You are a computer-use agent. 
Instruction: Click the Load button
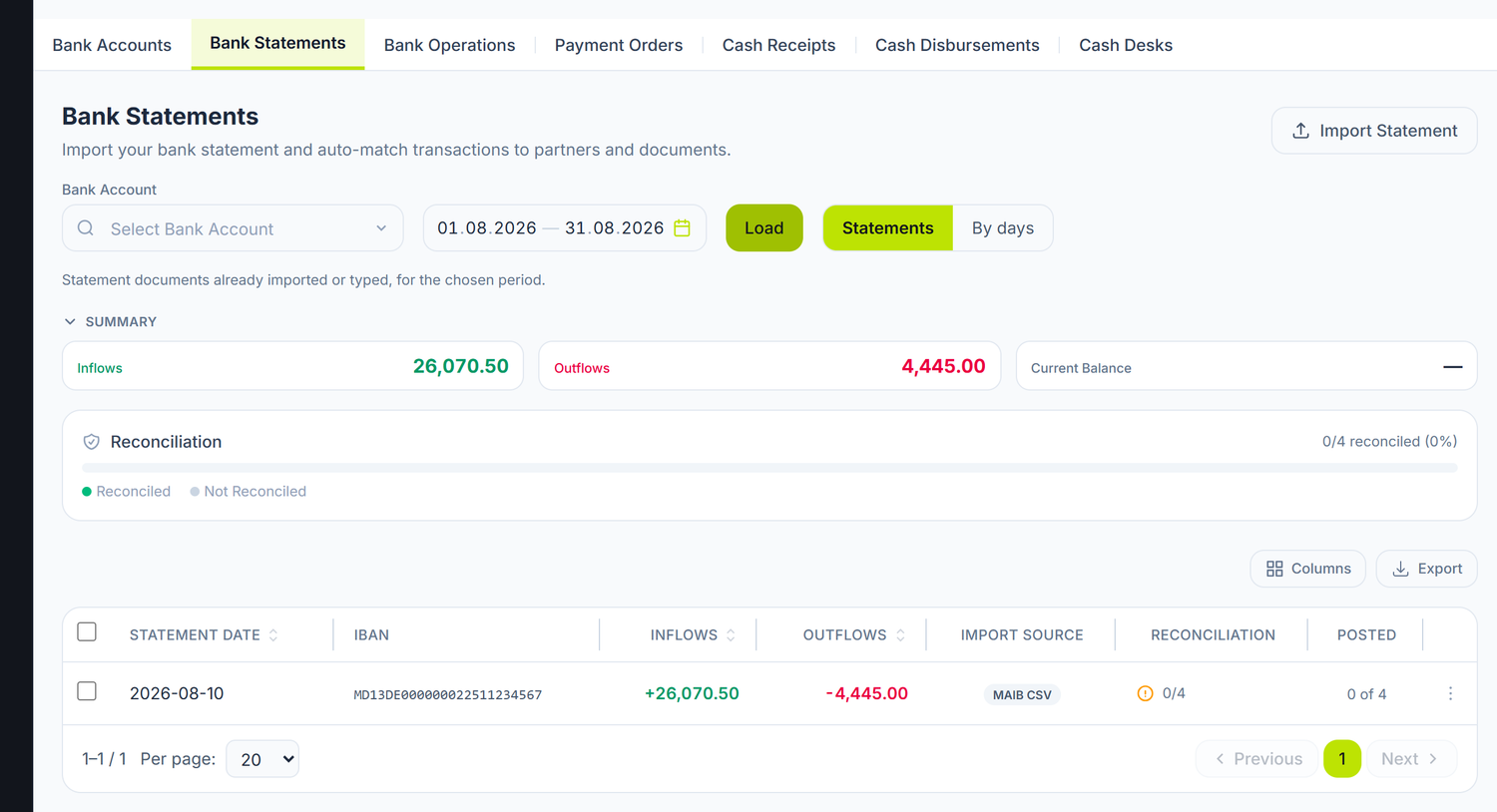pos(764,228)
